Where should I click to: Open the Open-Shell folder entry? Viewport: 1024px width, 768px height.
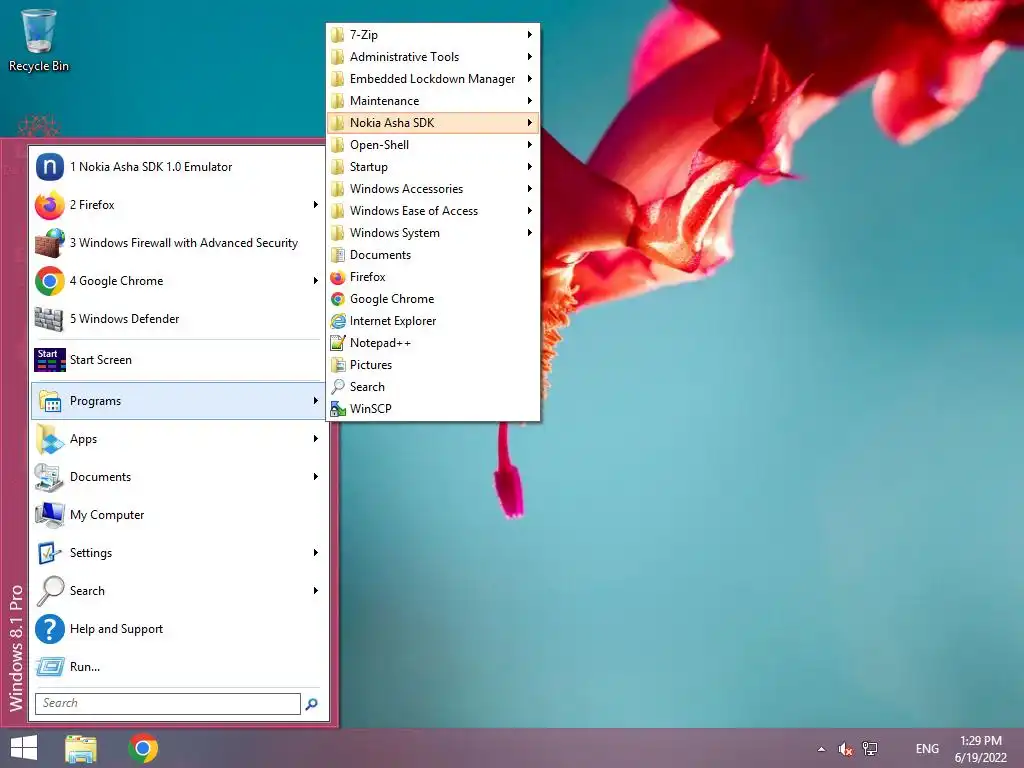pos(433,145)
